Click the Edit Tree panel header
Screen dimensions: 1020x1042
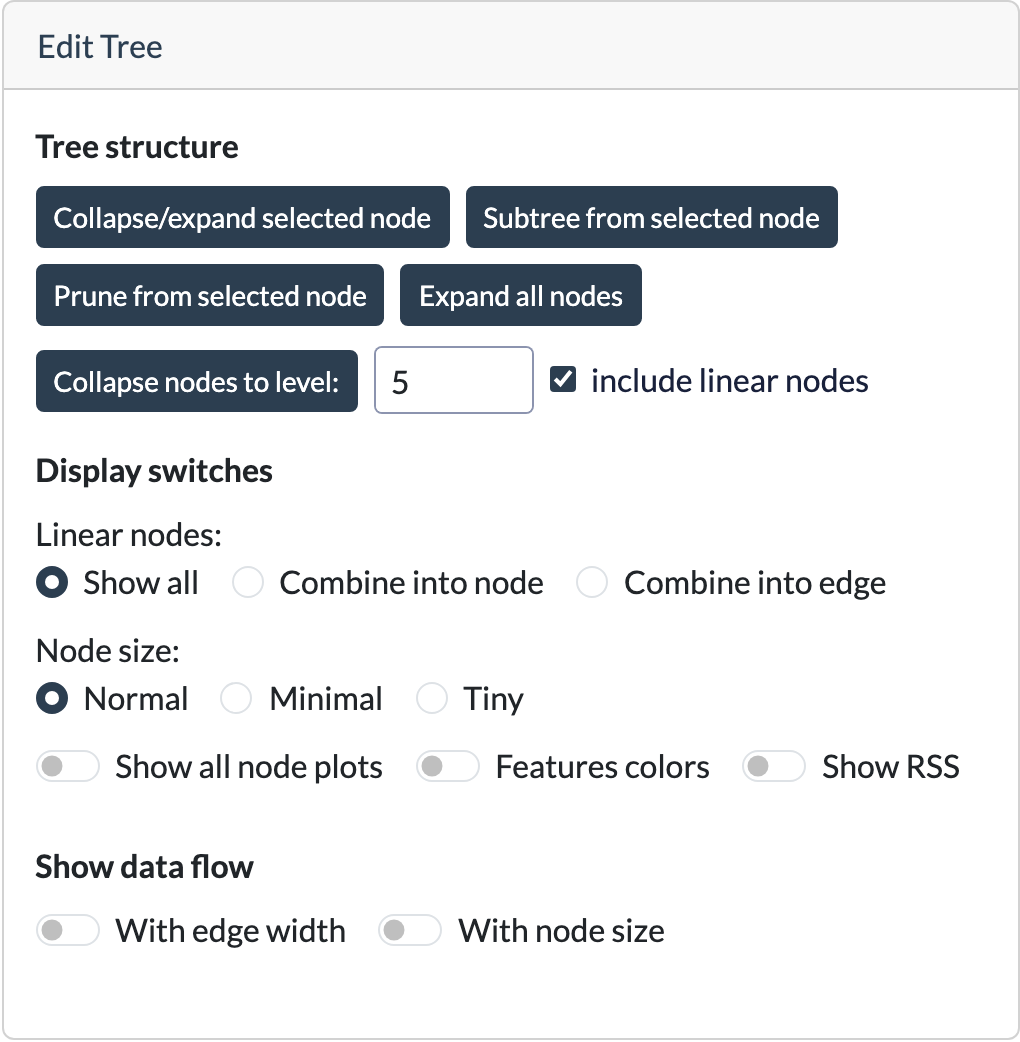510,47
